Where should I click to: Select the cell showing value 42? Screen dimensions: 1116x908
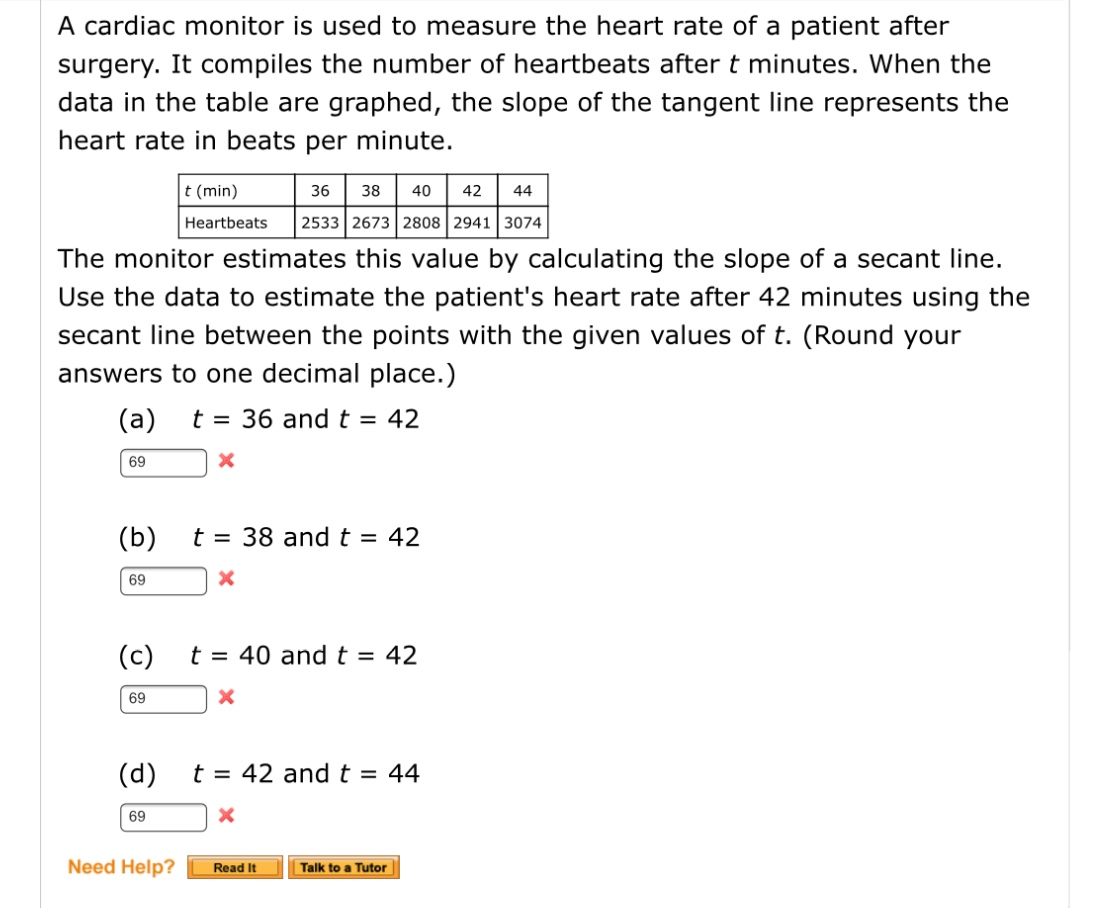472,189
